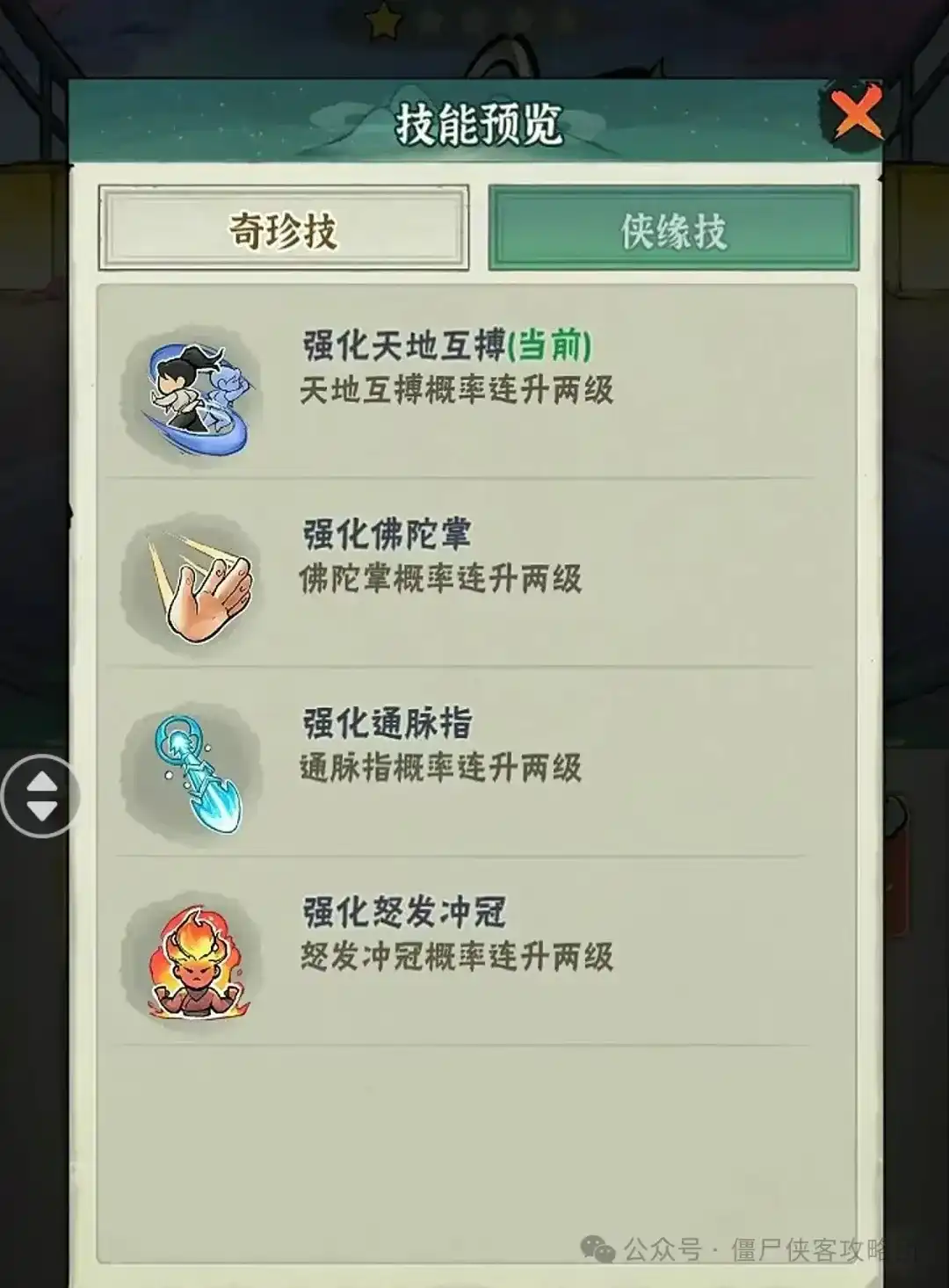The width and height of the screenshot is (949, 1288).
Task: Tap the 强化佛陀掌 palm icon
Action: click(195, 584)
